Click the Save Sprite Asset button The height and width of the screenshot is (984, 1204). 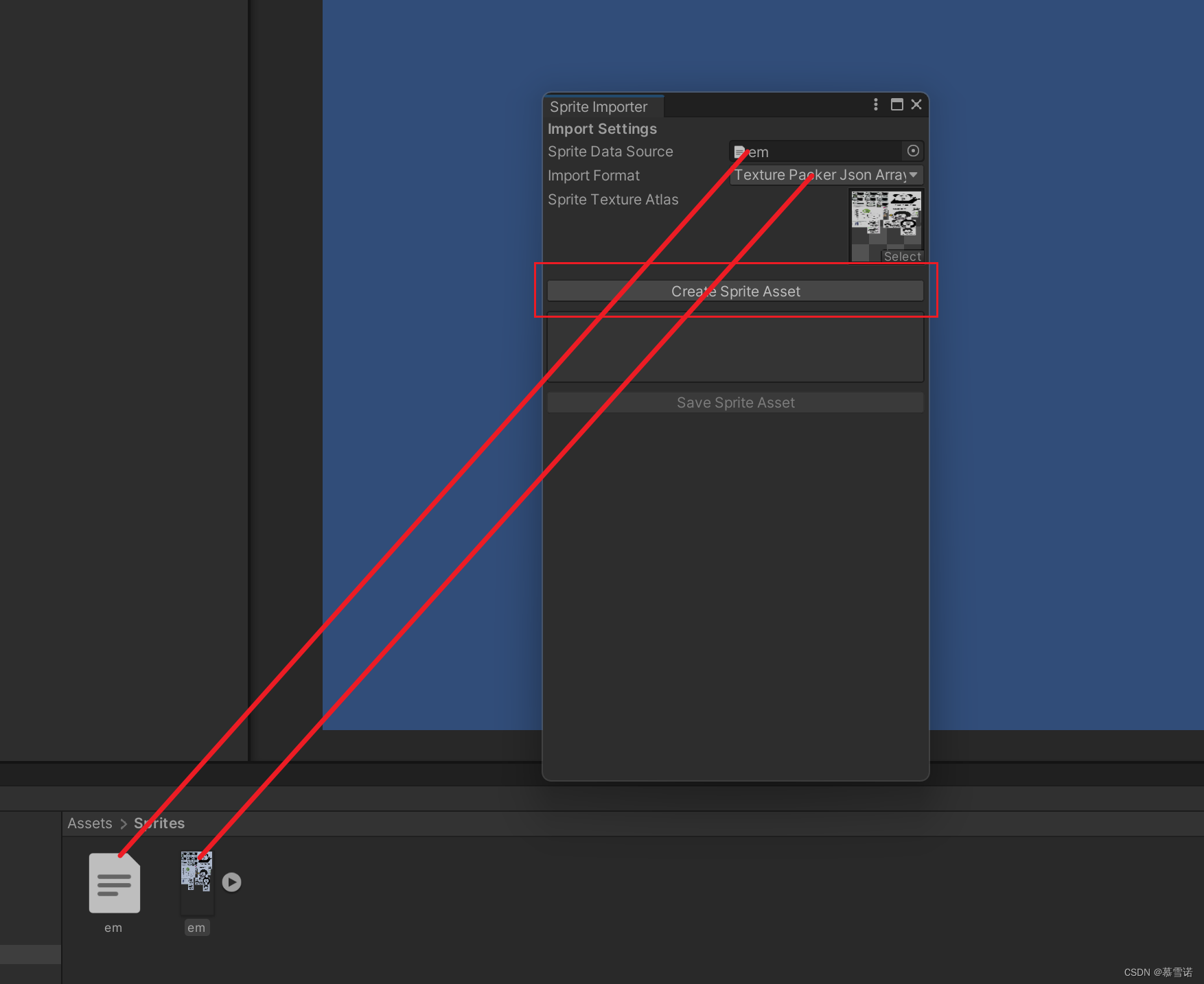(735, 403)
